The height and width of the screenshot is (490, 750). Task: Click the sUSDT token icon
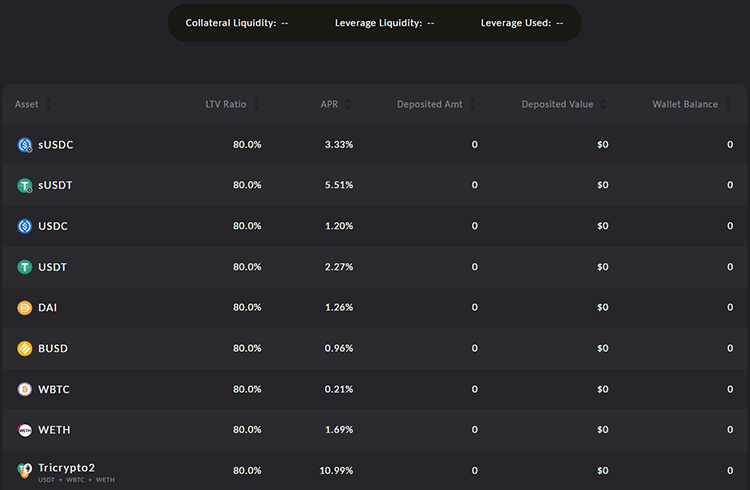click(25, 185)
